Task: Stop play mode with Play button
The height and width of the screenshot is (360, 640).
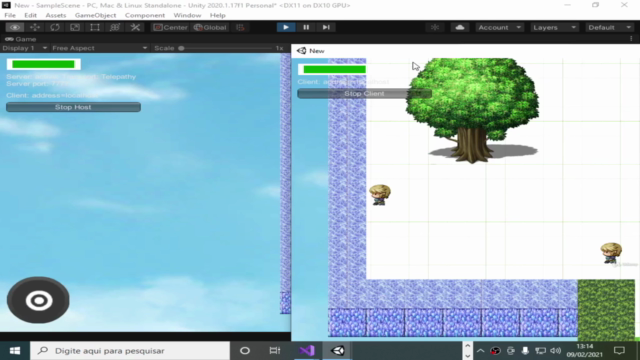Action: (x=286, y=27)
